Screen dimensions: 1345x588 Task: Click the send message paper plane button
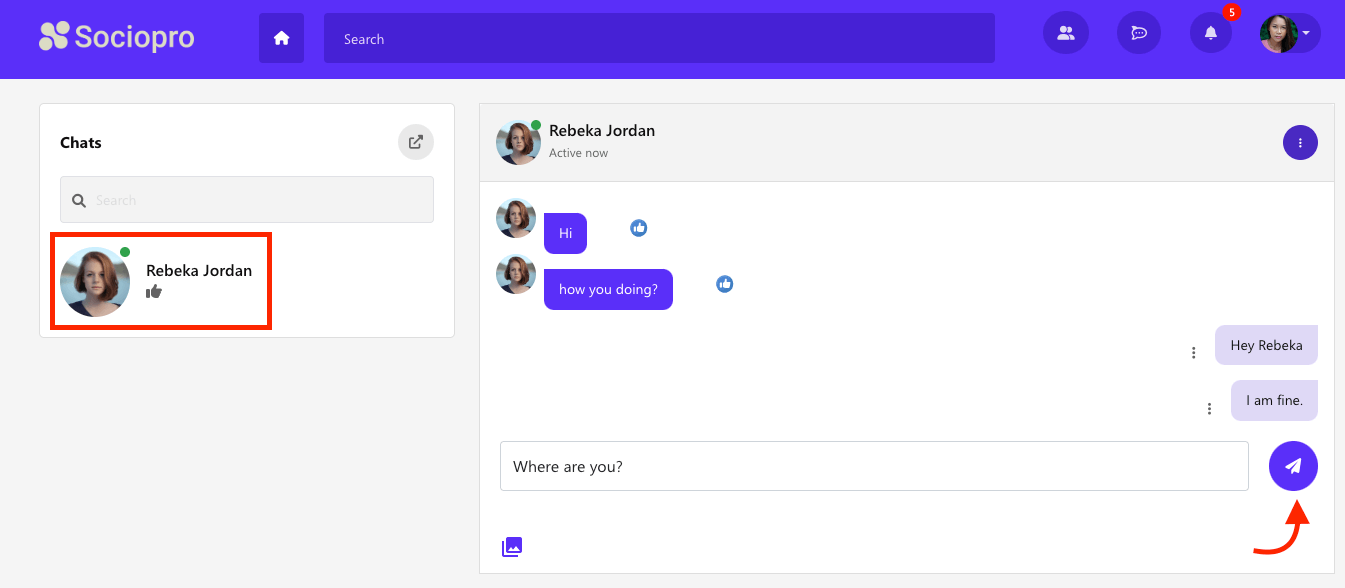click(1293, 466)
